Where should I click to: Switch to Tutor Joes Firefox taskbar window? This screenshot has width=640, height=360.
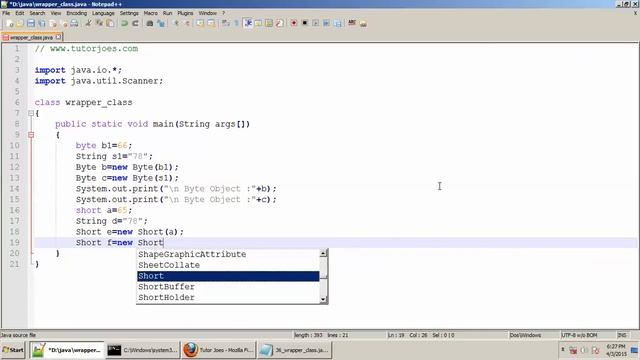[x=219, y=350]
